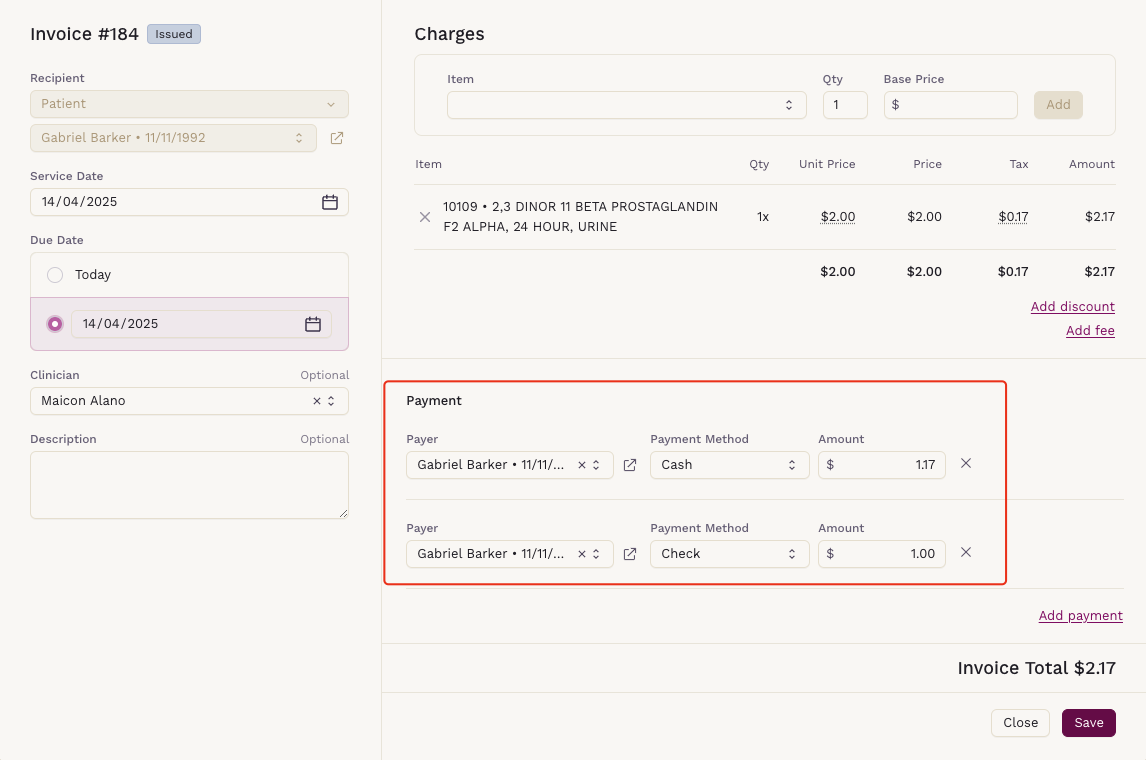Click the Add payment link

tap(1080, 616)
